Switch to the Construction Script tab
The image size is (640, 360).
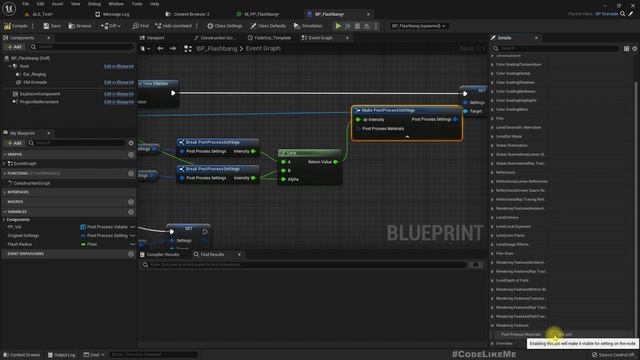tap(215, 38)
